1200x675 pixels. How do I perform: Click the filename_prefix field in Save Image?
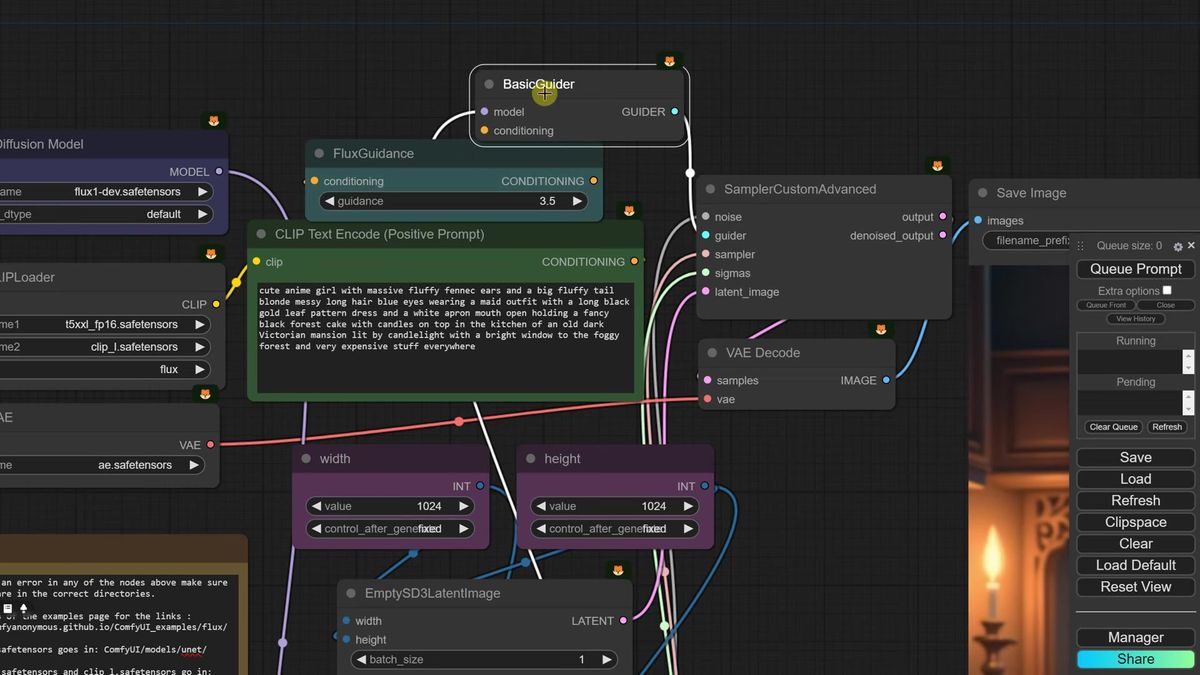pyautogui.click(x=1028, y=241)
